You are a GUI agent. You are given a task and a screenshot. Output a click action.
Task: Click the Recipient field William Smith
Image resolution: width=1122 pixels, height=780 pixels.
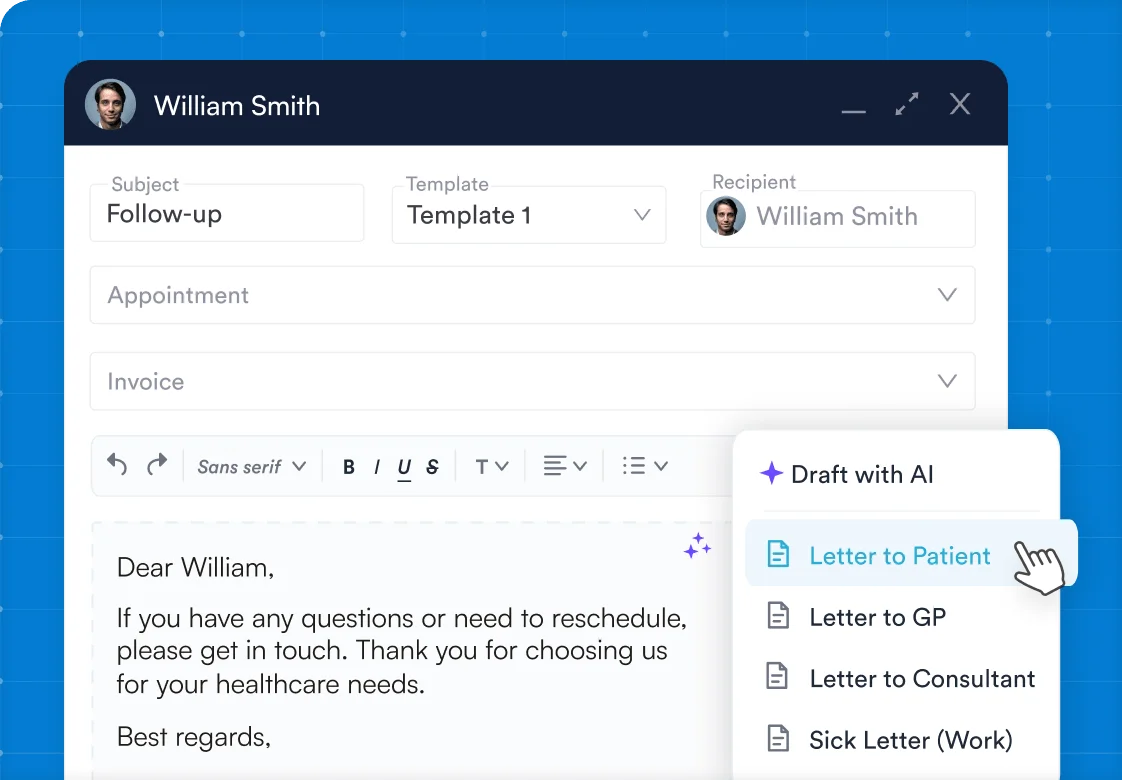[838, 218]
